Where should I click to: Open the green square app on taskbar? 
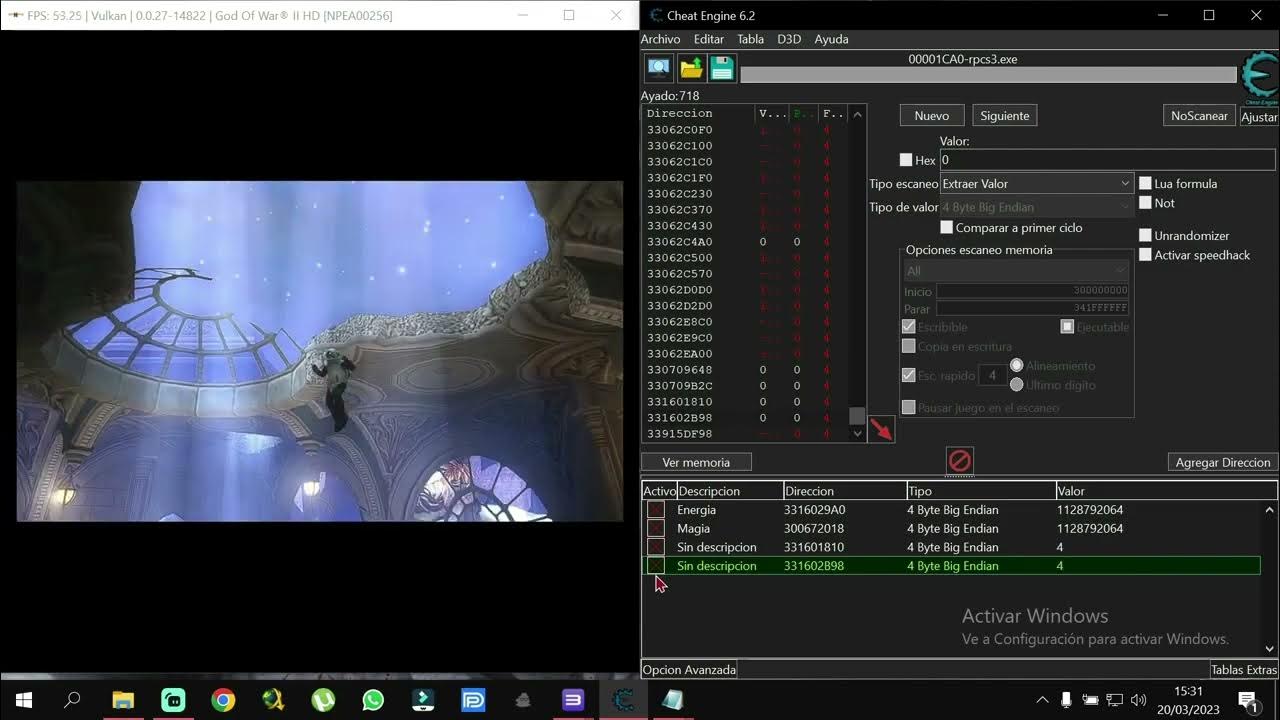[173, 700]
